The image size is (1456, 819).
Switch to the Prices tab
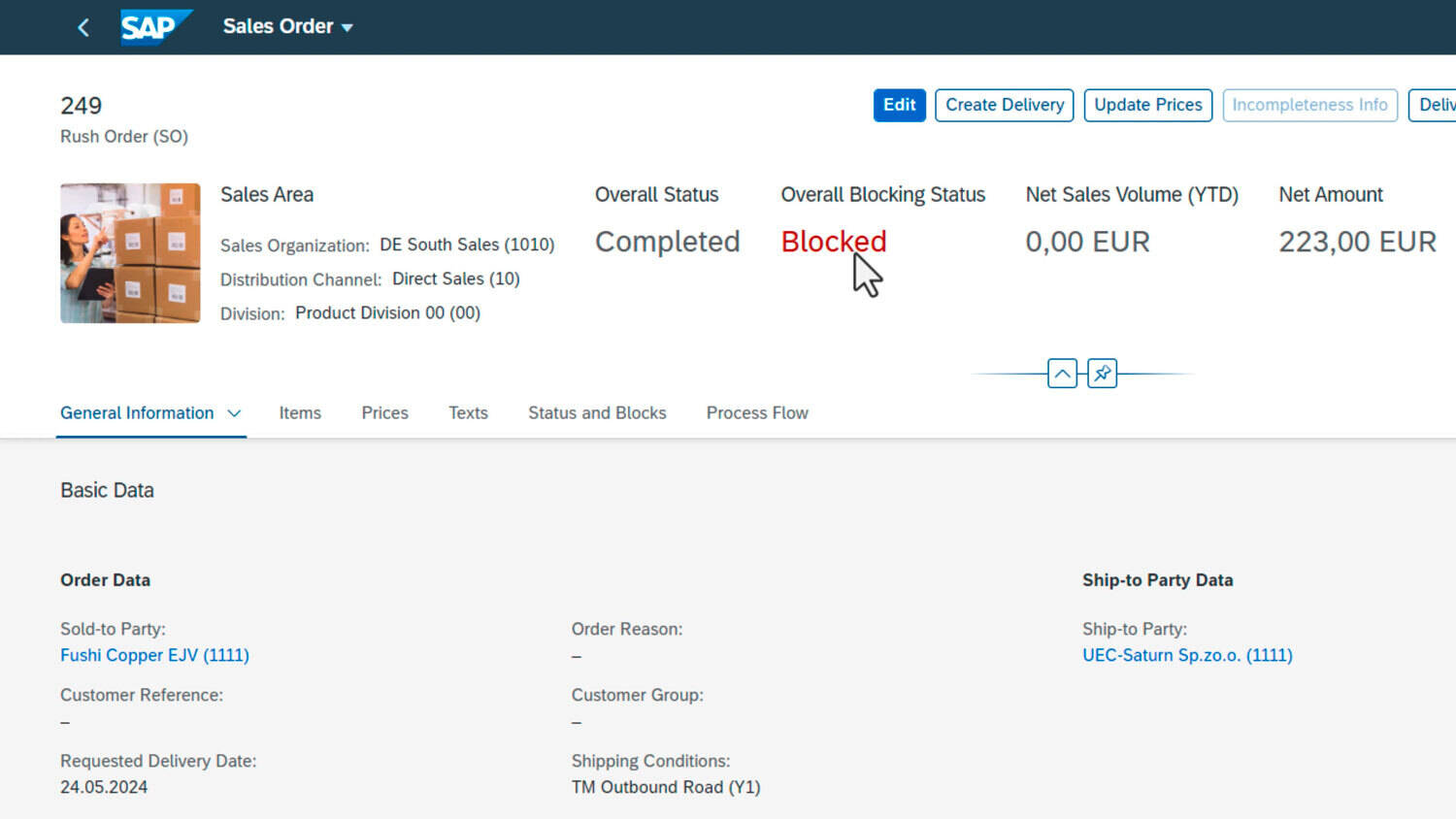[x=384, y=413]
